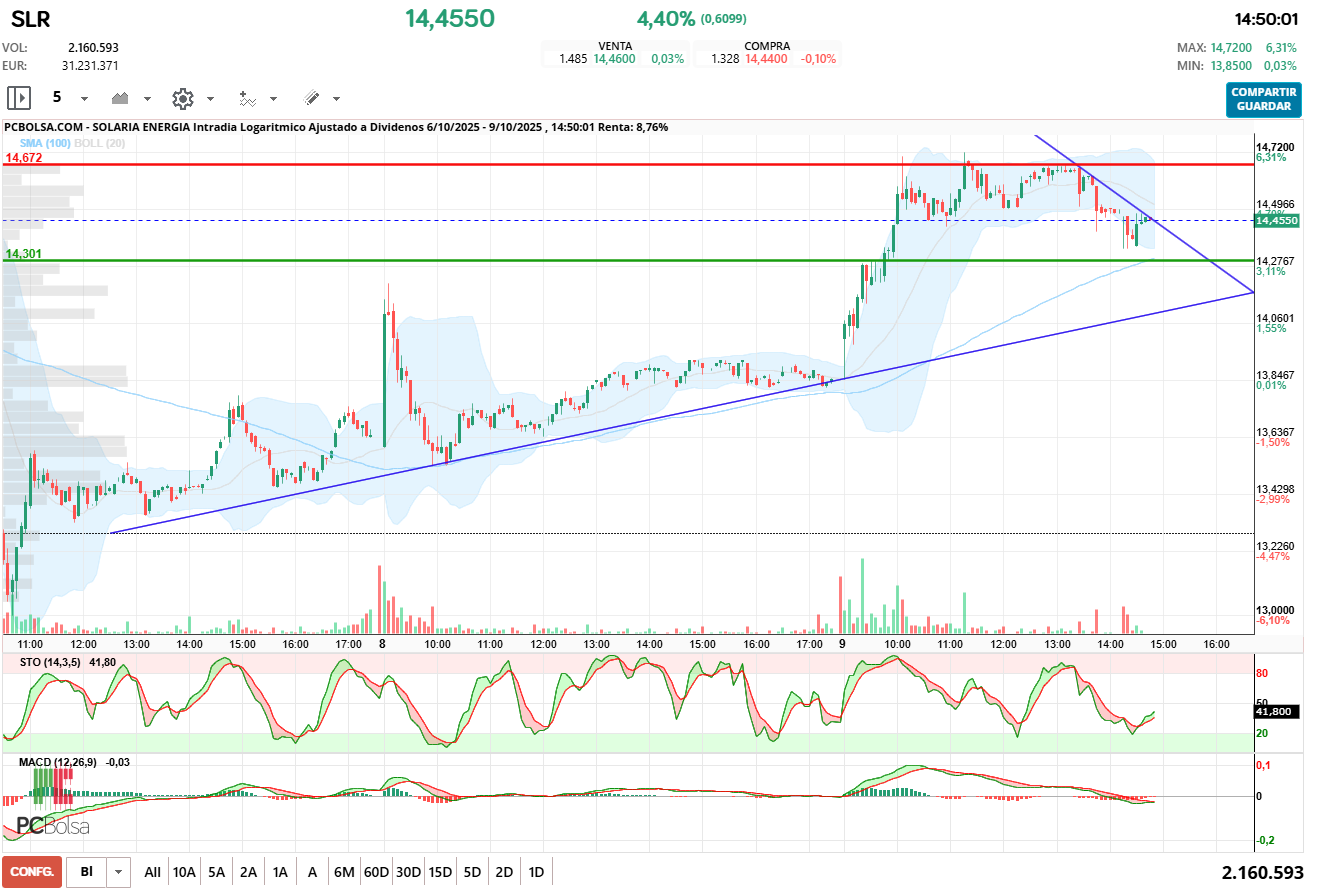The image size is (1317, 893).
Task: Expand the drawing tools dropdown arrow
Action: click(x=336, y=99)
